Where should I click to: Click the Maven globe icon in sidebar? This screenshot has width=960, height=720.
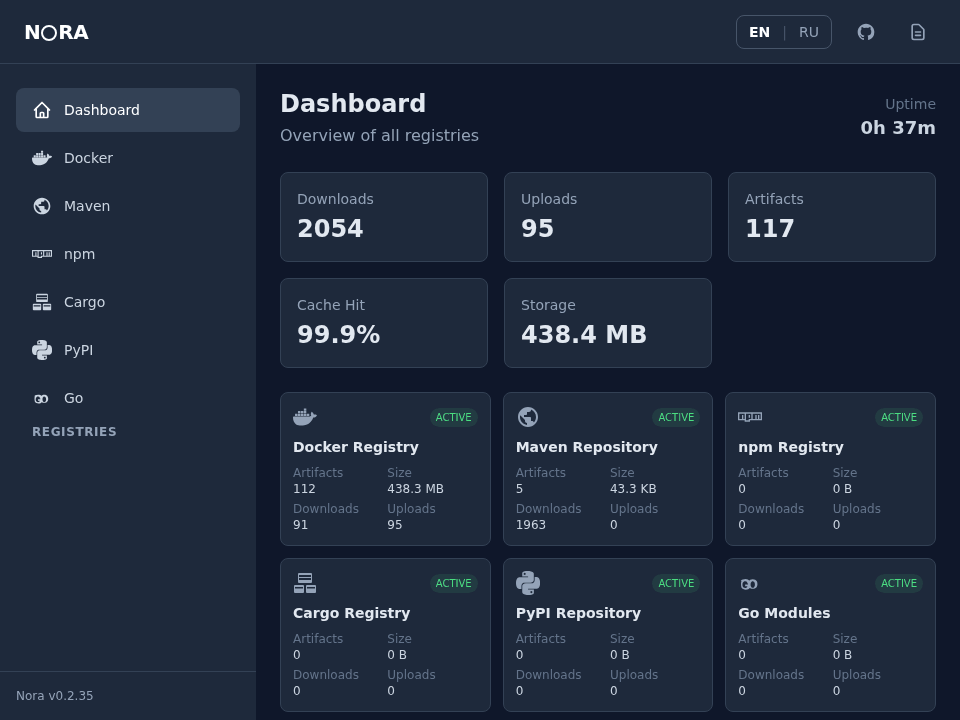coord(42,206)
